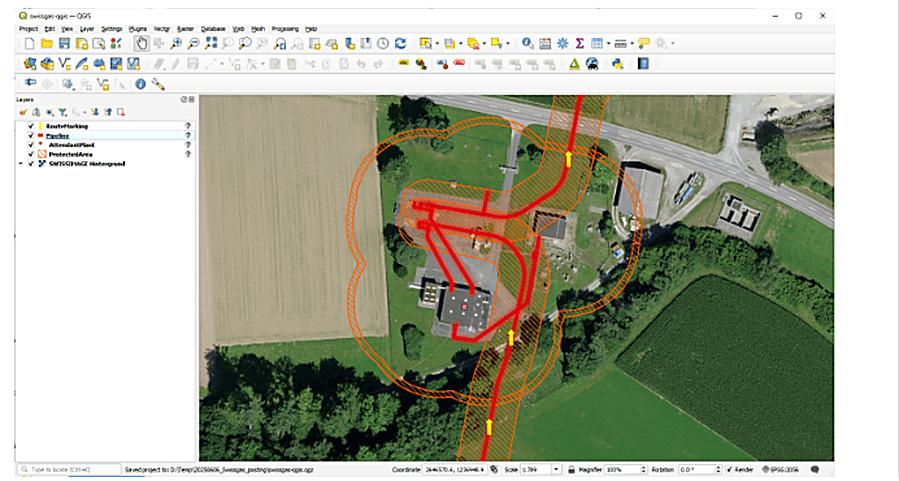Open the Data Source Manager icon

coord(30,64)
